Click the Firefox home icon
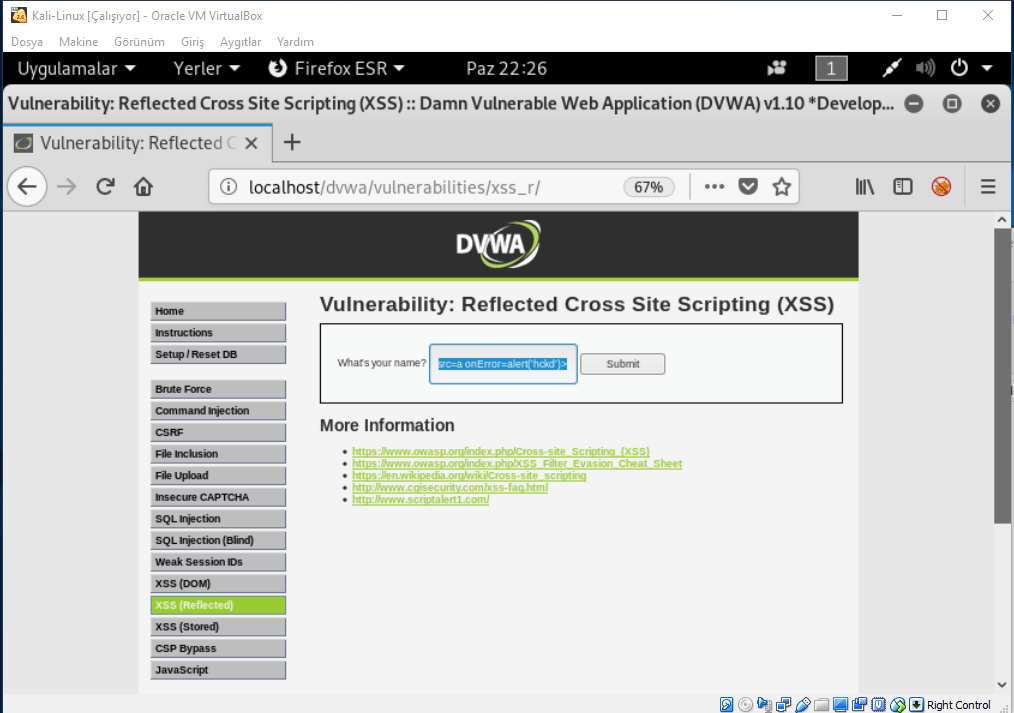This screenshot has height=713, width=1014. pos(143,187)
